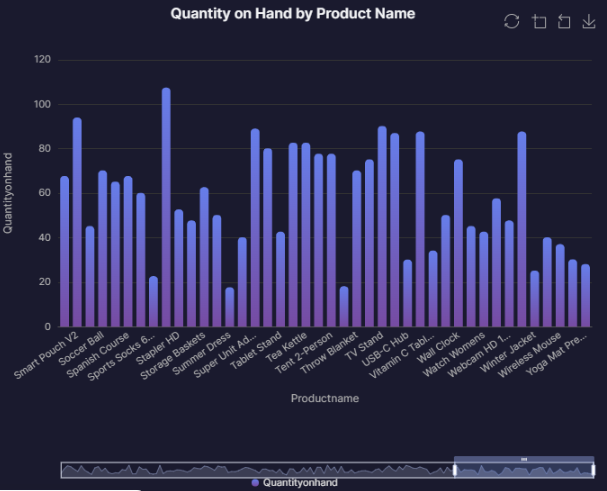Click the selected window of the zoom slider

click(524, 471)
